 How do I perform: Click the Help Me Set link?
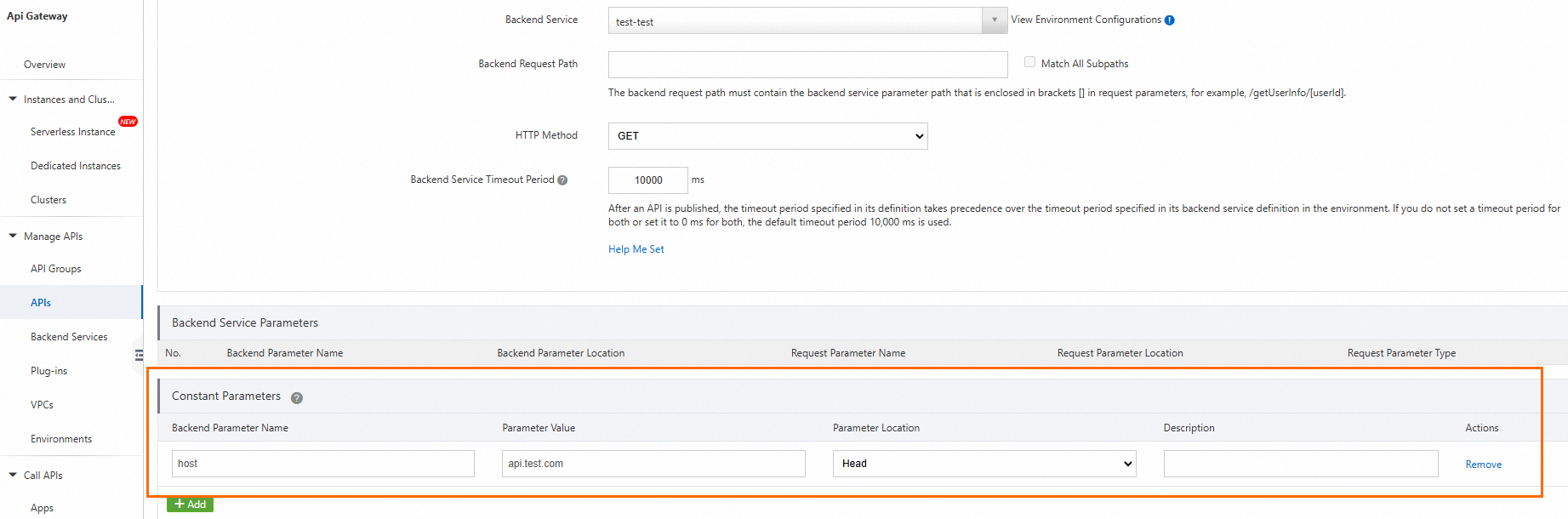636,249
